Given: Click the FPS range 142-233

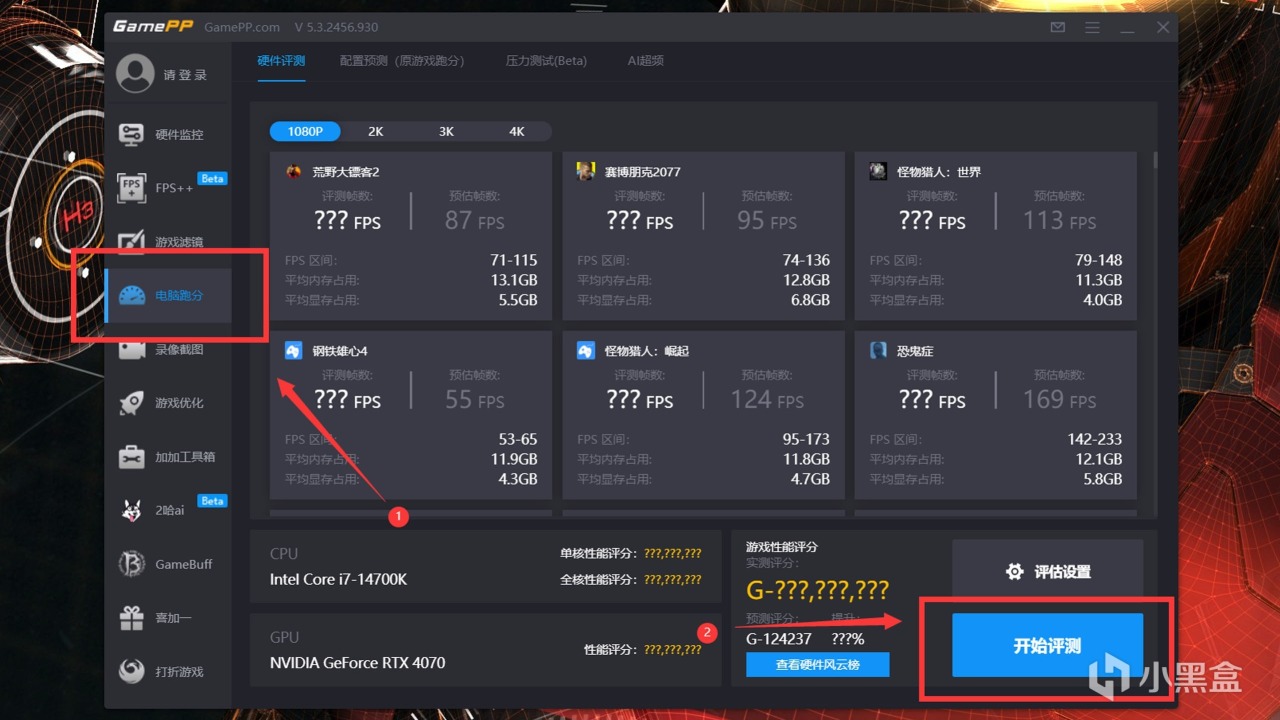Looking at the screenshot, I should click(1094, 439).
